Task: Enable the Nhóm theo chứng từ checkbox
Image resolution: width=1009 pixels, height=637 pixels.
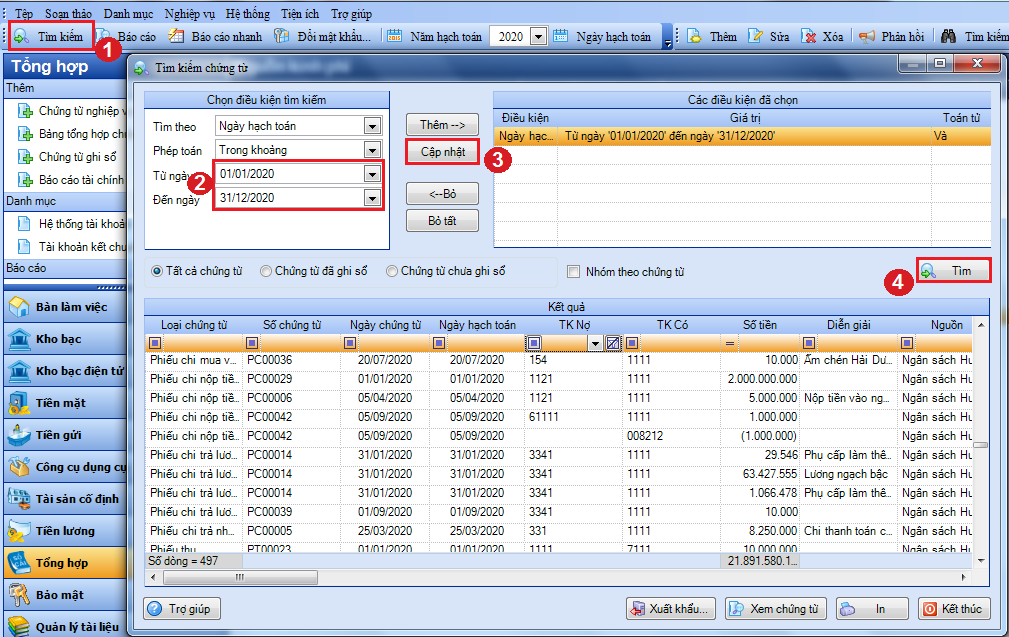Action: [573, 272]
